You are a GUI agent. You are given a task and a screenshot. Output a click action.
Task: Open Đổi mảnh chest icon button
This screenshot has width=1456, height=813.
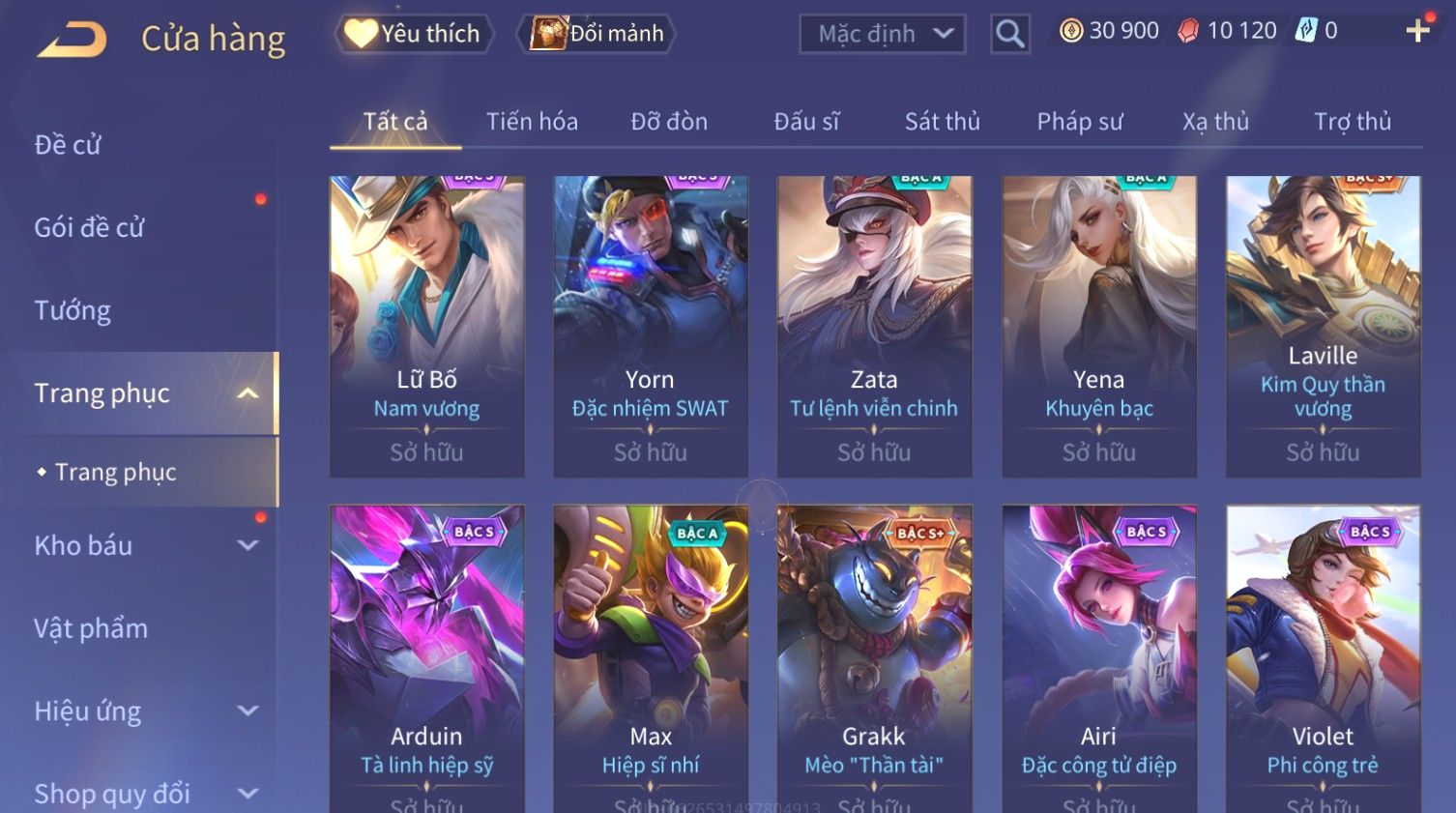597,34
